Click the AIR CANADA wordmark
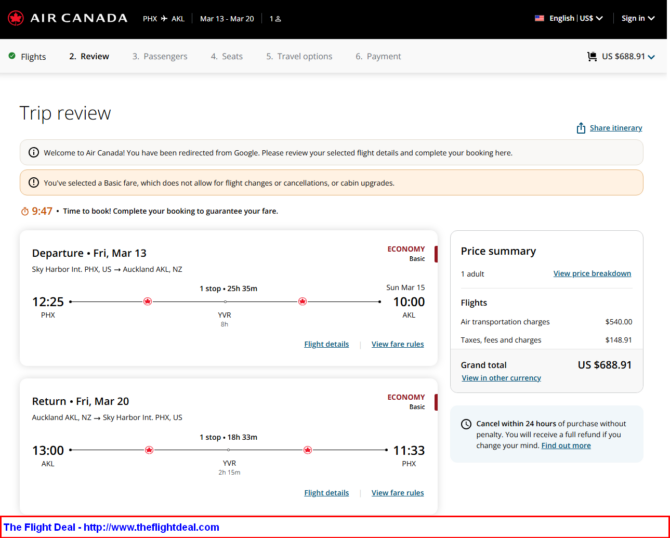 [79, 18]
